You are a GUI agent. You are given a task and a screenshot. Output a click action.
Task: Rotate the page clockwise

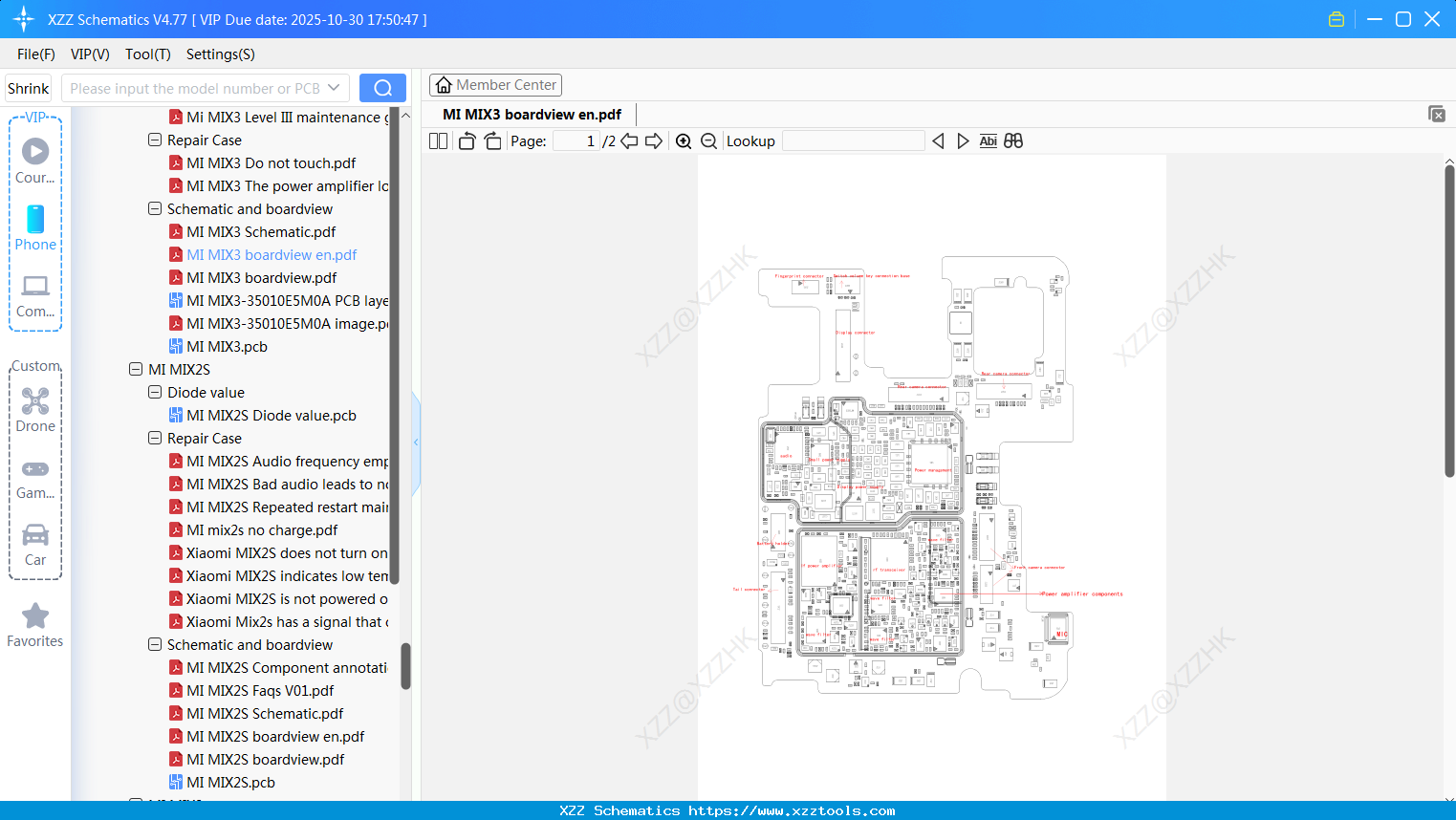[492, 141]
